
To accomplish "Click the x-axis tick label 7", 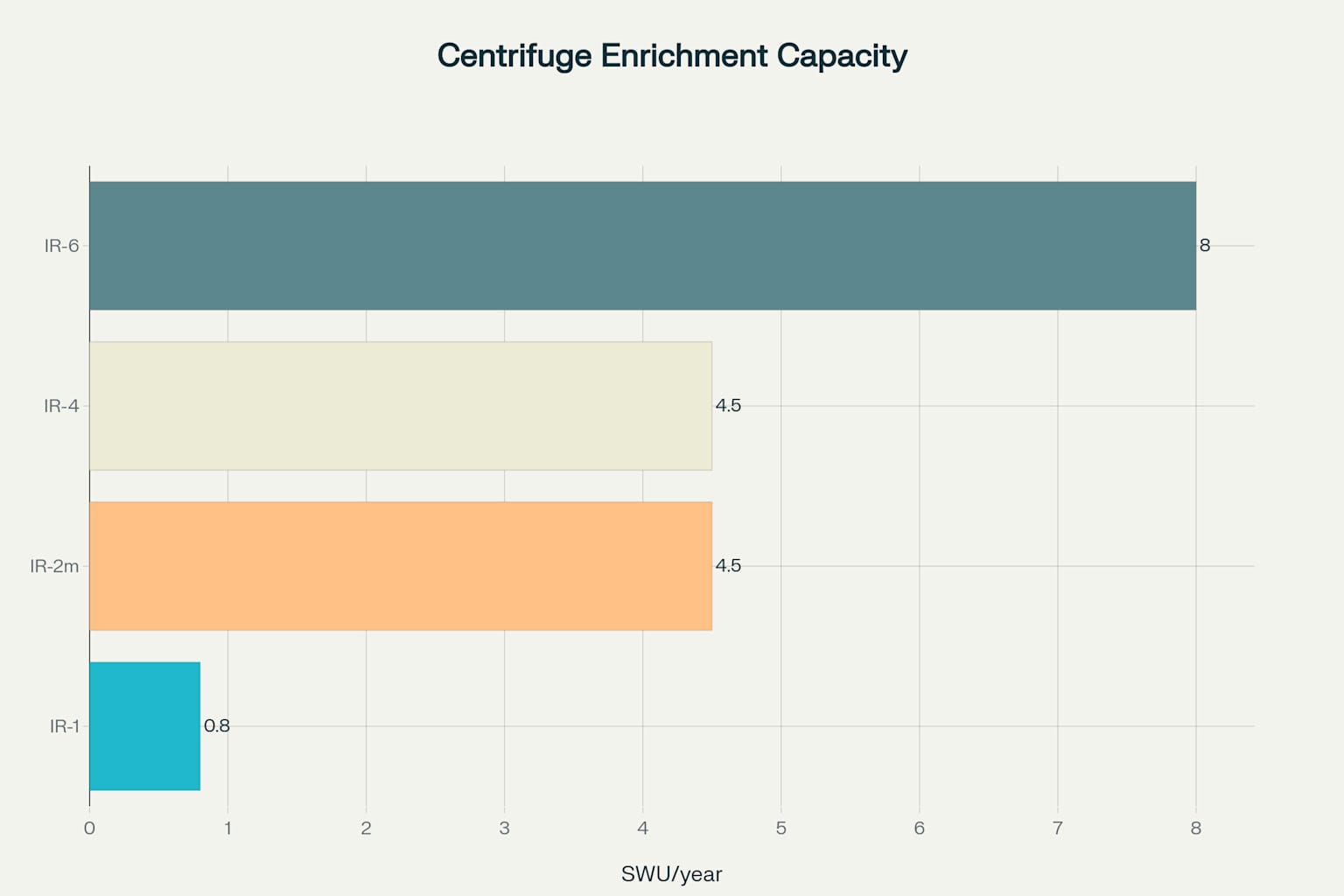I will click(x=1057, y=829).
